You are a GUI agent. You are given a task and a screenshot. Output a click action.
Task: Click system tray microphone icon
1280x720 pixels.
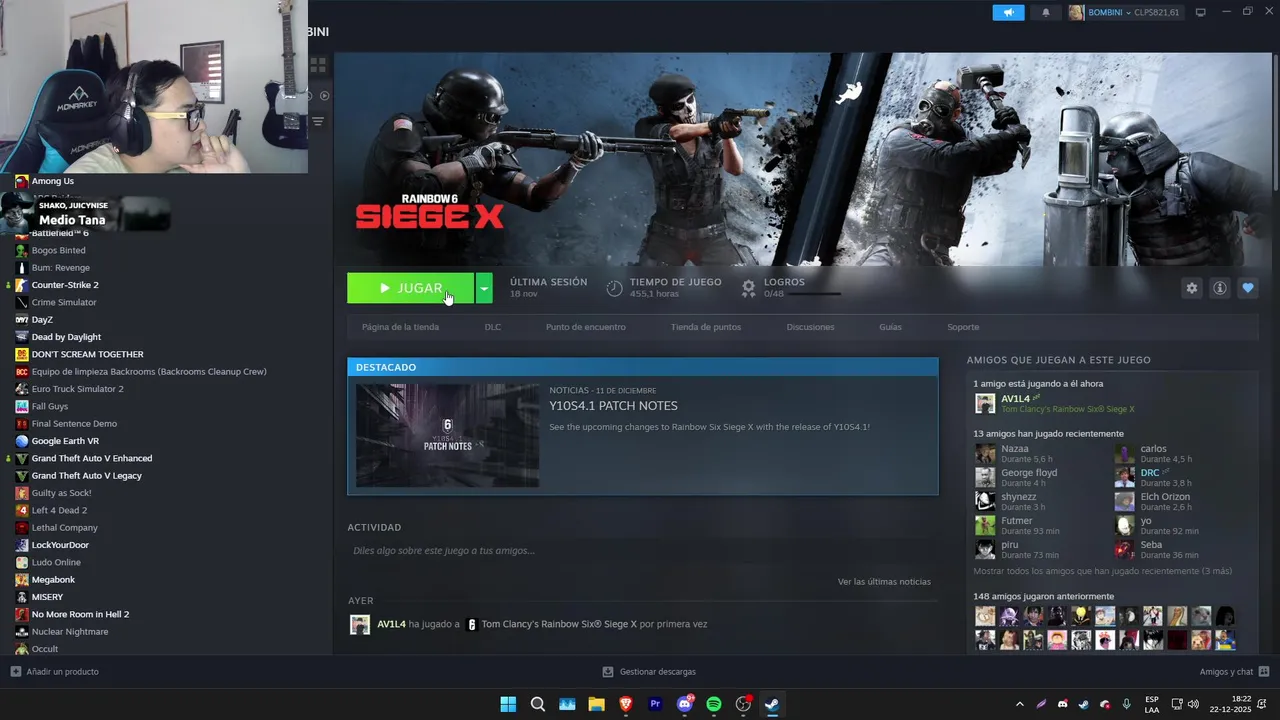pyautogui.click(x=1127, y=704)
